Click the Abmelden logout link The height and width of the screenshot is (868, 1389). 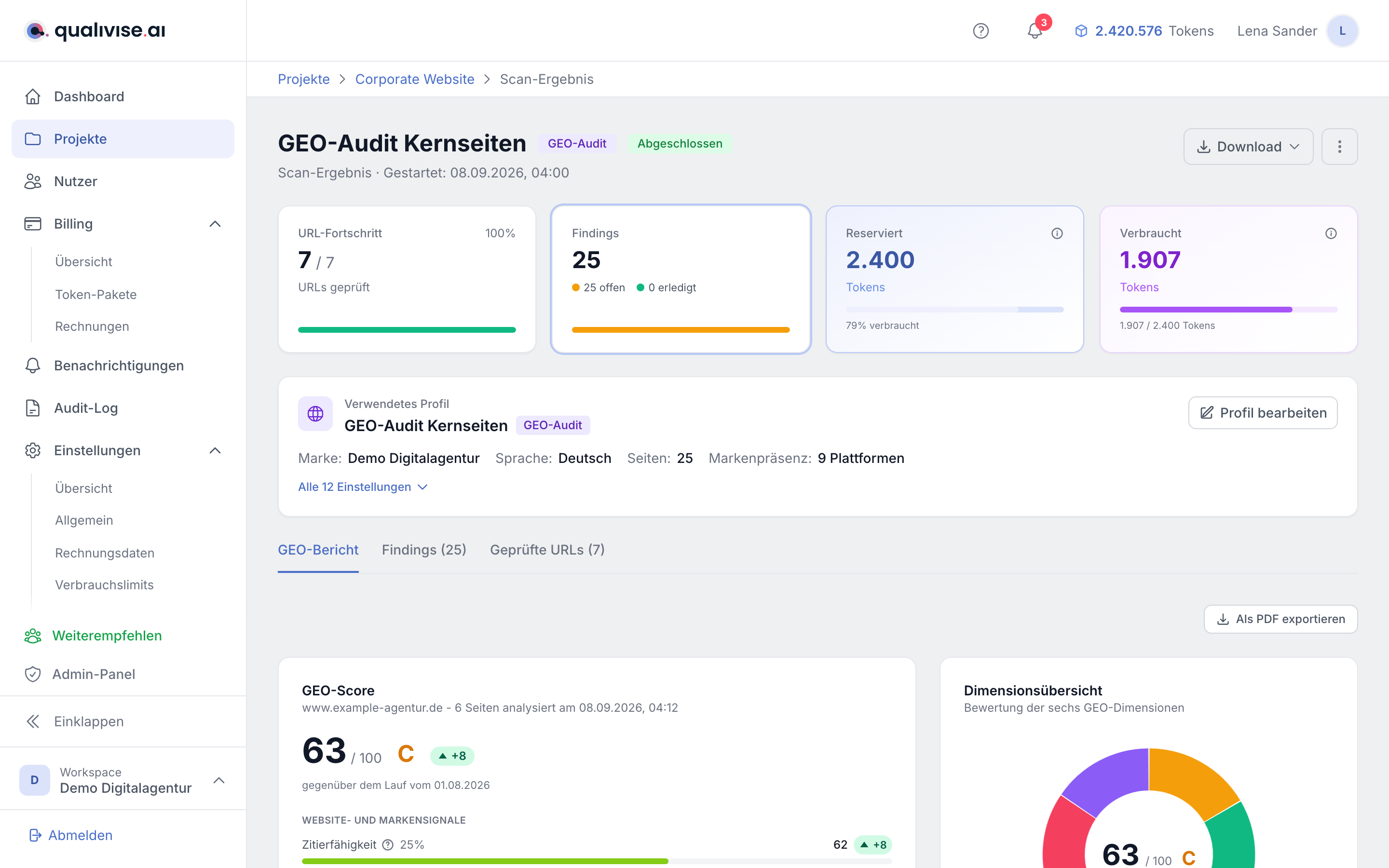pyautogui.click(x=71, y=835)
